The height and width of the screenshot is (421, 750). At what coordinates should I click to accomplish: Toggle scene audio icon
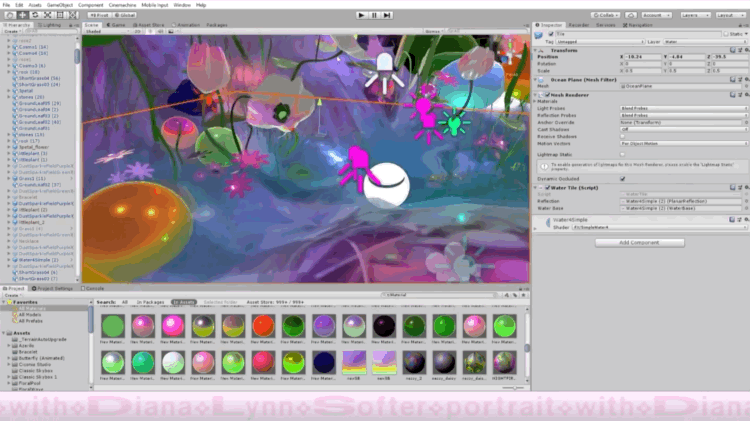(x=160, y=32)
